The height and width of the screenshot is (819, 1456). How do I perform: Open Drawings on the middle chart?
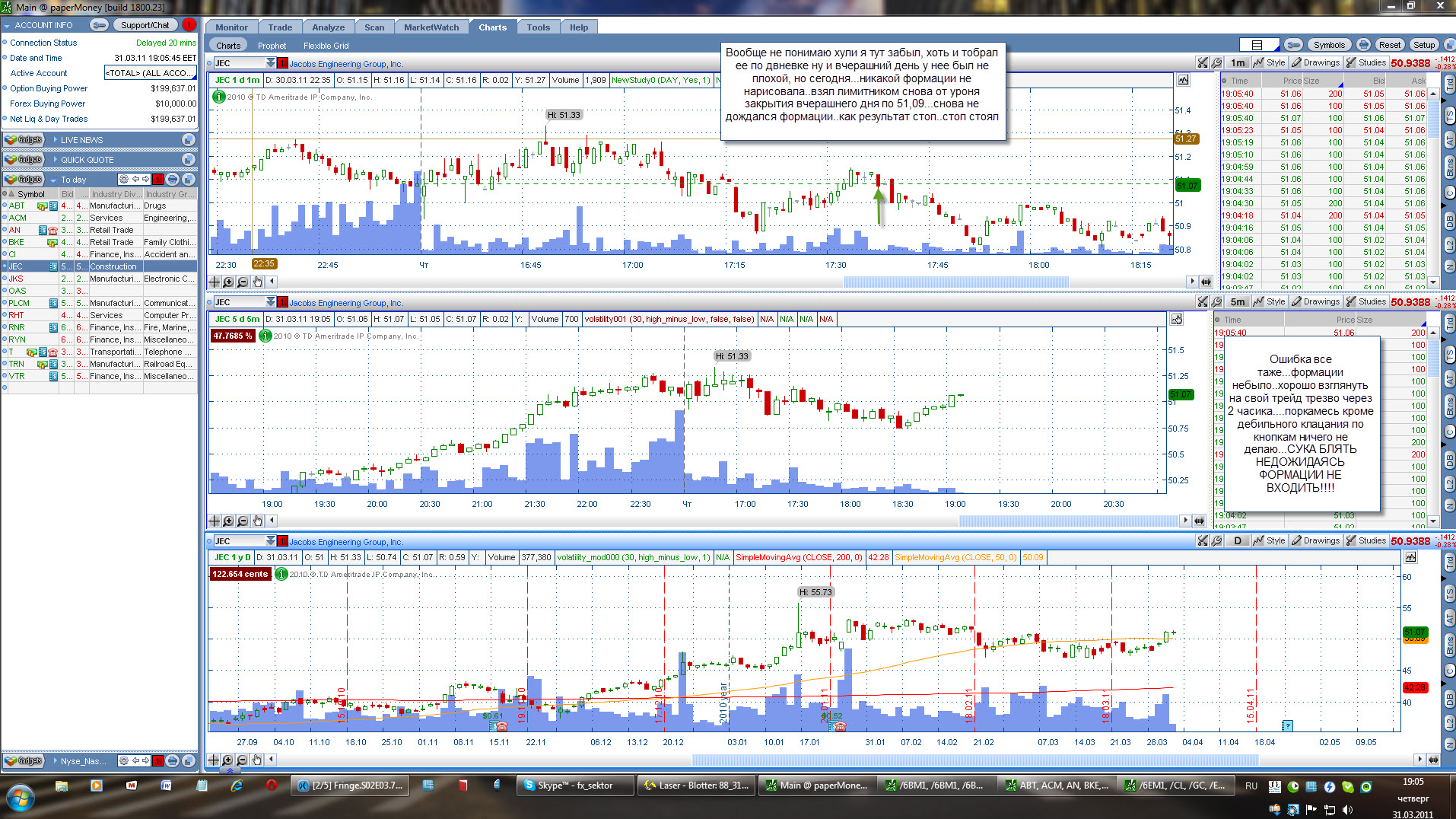pyautogui.click(x=1316, y=302)
